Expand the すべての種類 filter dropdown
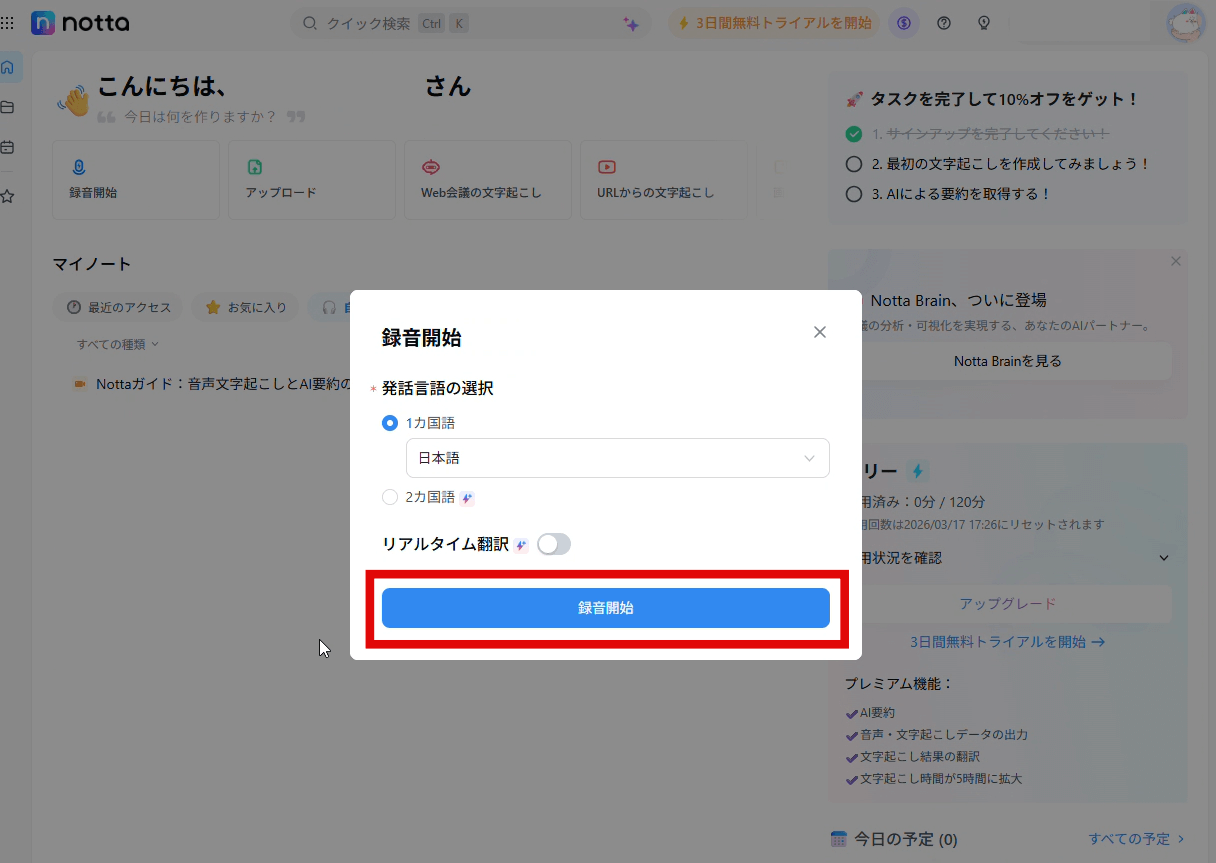The height and width of the screenshot is (863, 1216). point(118,344)
